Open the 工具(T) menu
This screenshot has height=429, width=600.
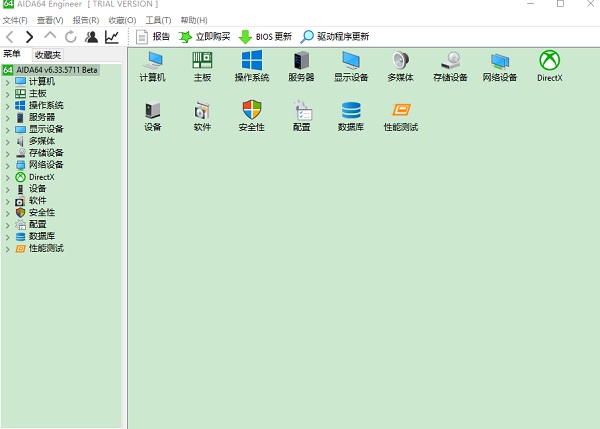[158, 20]
